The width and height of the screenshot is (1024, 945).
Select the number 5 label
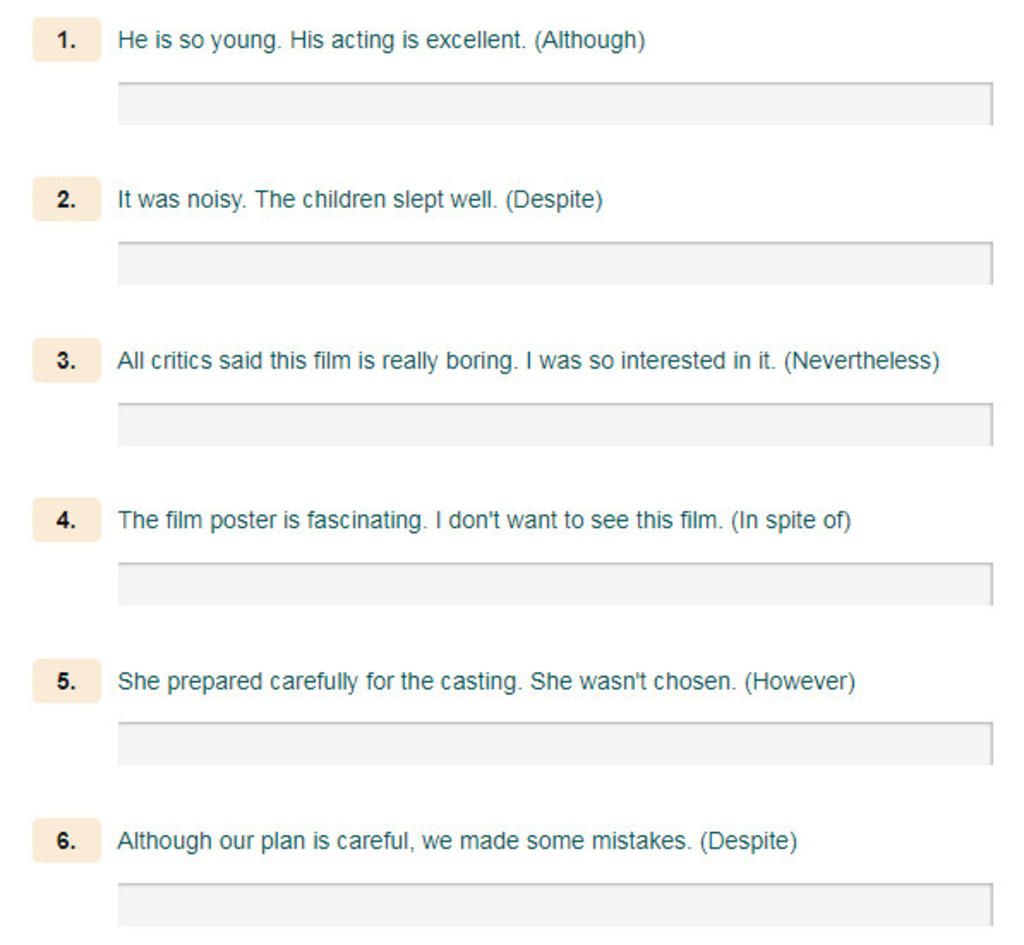[x=67, y=681]
